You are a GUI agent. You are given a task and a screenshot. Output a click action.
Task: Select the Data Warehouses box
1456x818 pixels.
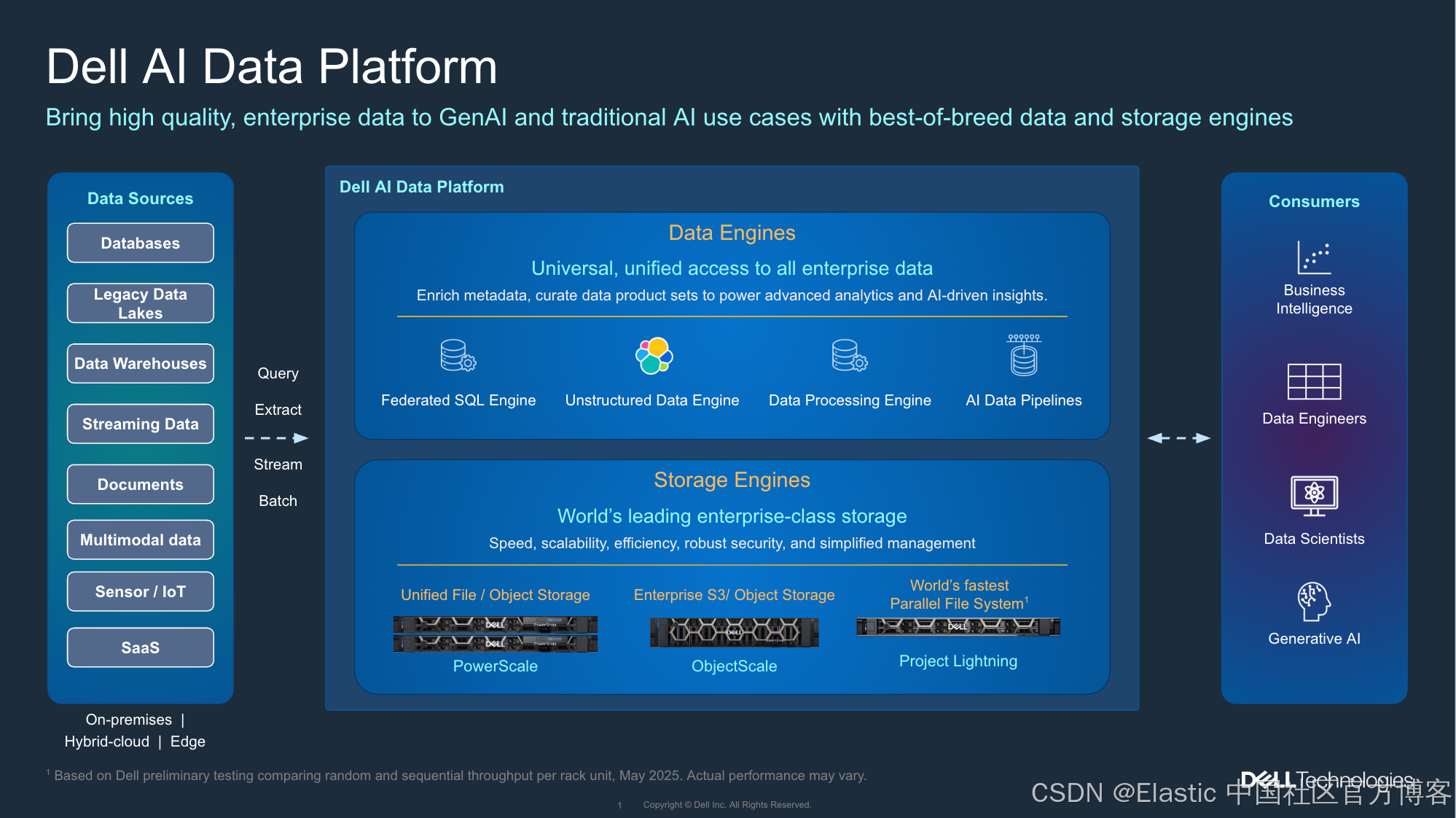pos(141,363)
